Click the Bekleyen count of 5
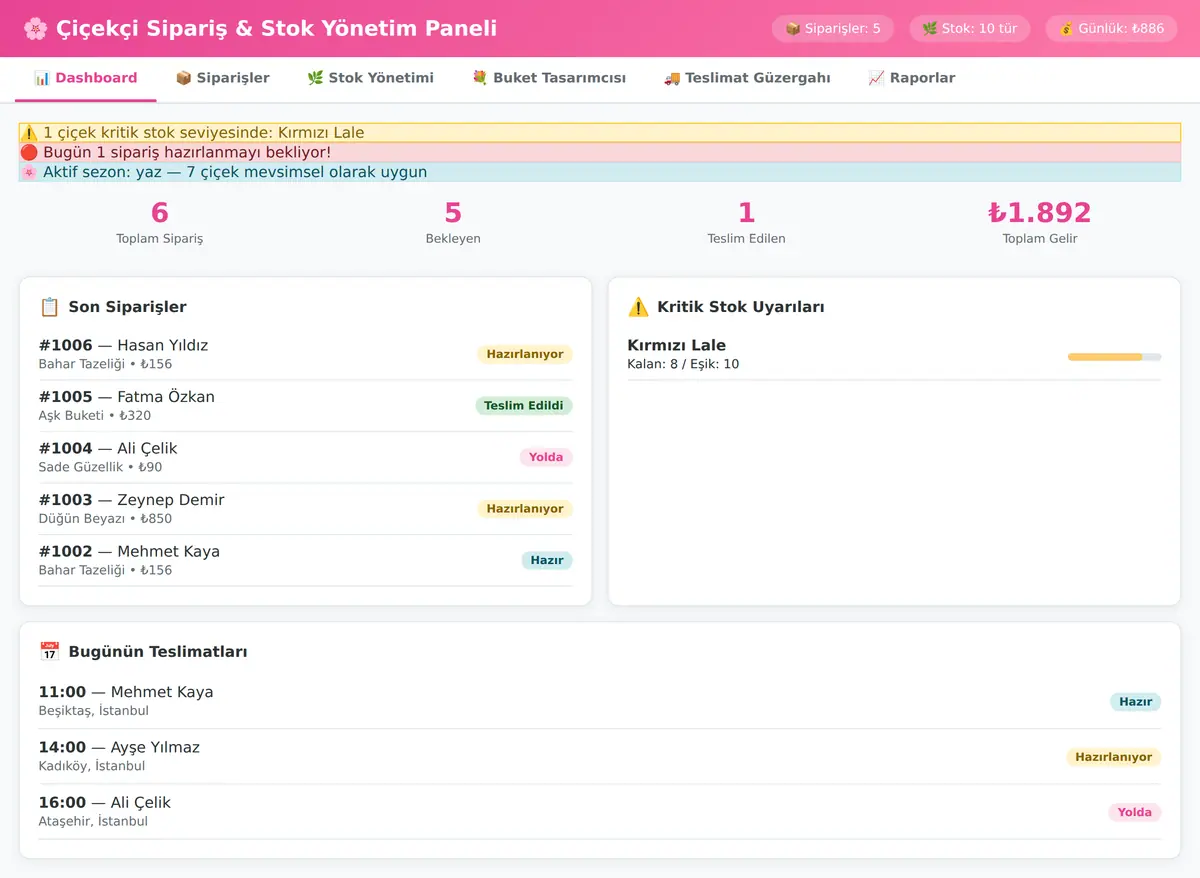Viewport: 1200px width, 878px height. (453, 213)
